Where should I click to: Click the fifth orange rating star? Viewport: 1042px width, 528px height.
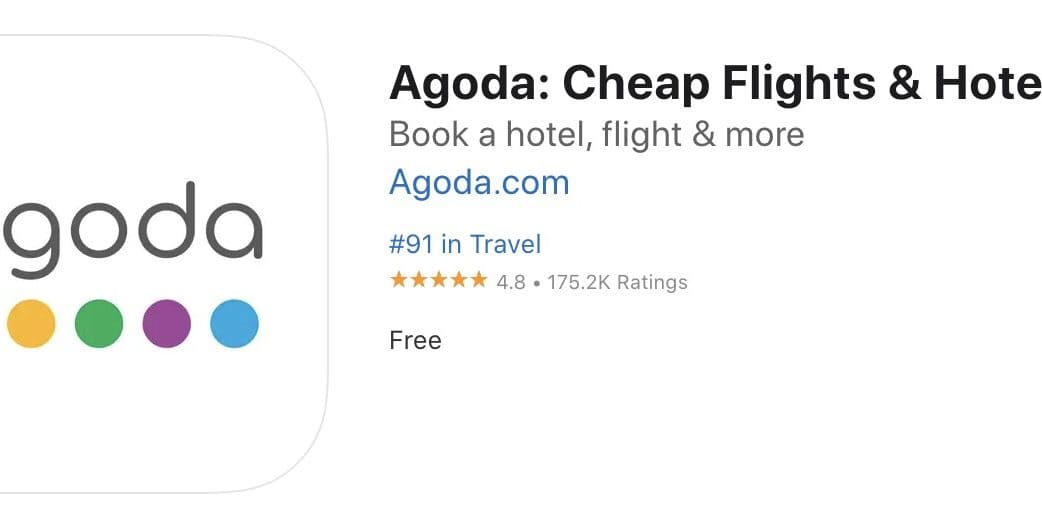[479, 281]
